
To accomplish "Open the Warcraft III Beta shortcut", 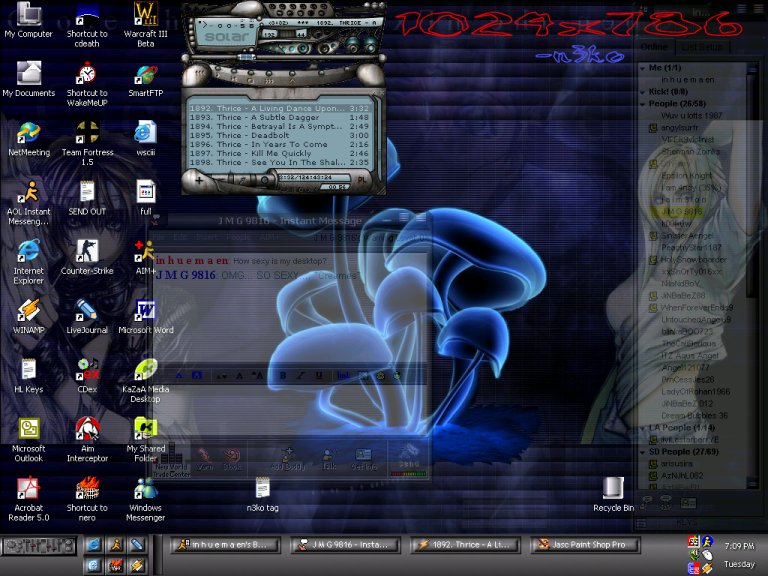I will pos(145,24).
